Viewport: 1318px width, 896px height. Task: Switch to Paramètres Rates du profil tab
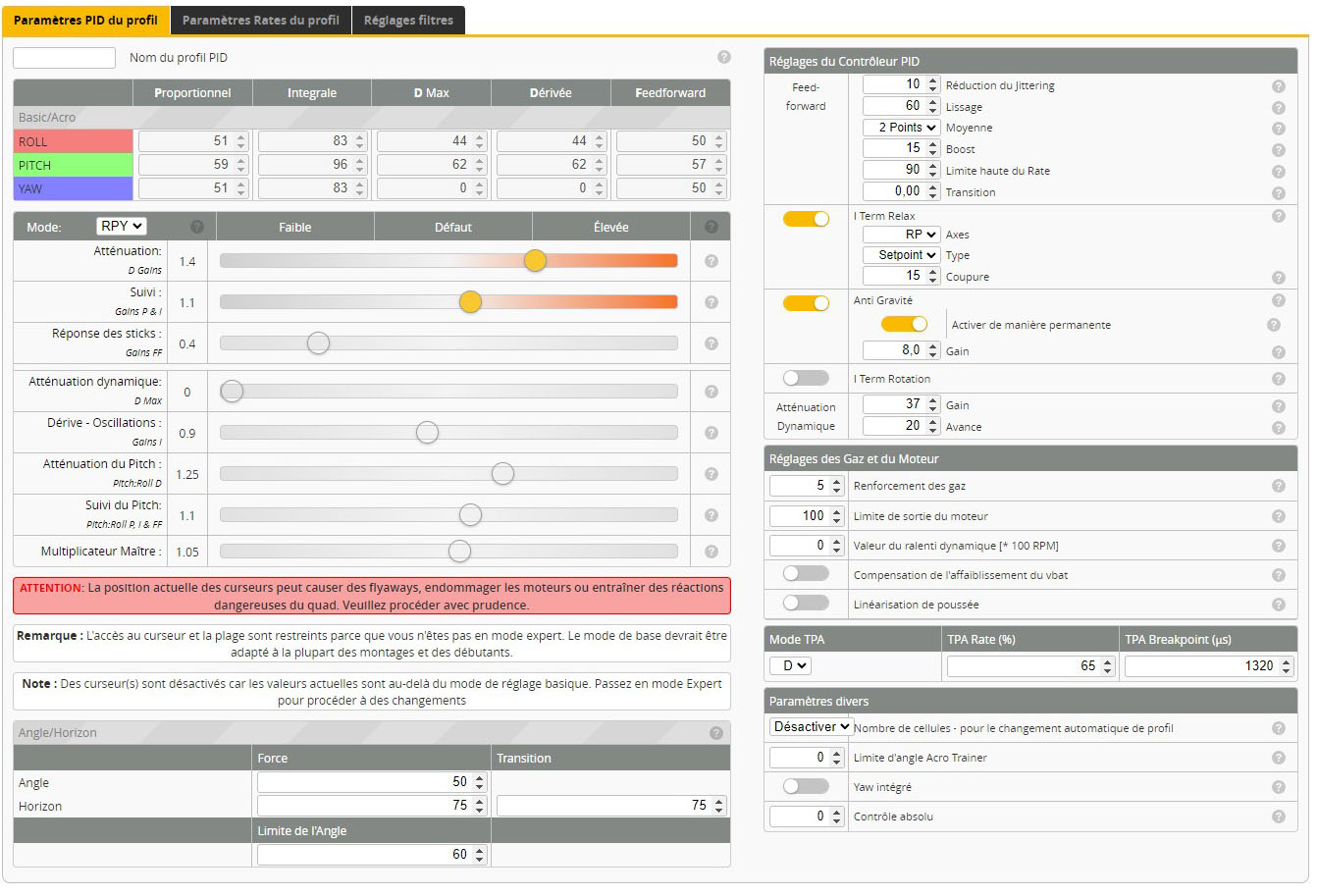(x=261, y=21)
